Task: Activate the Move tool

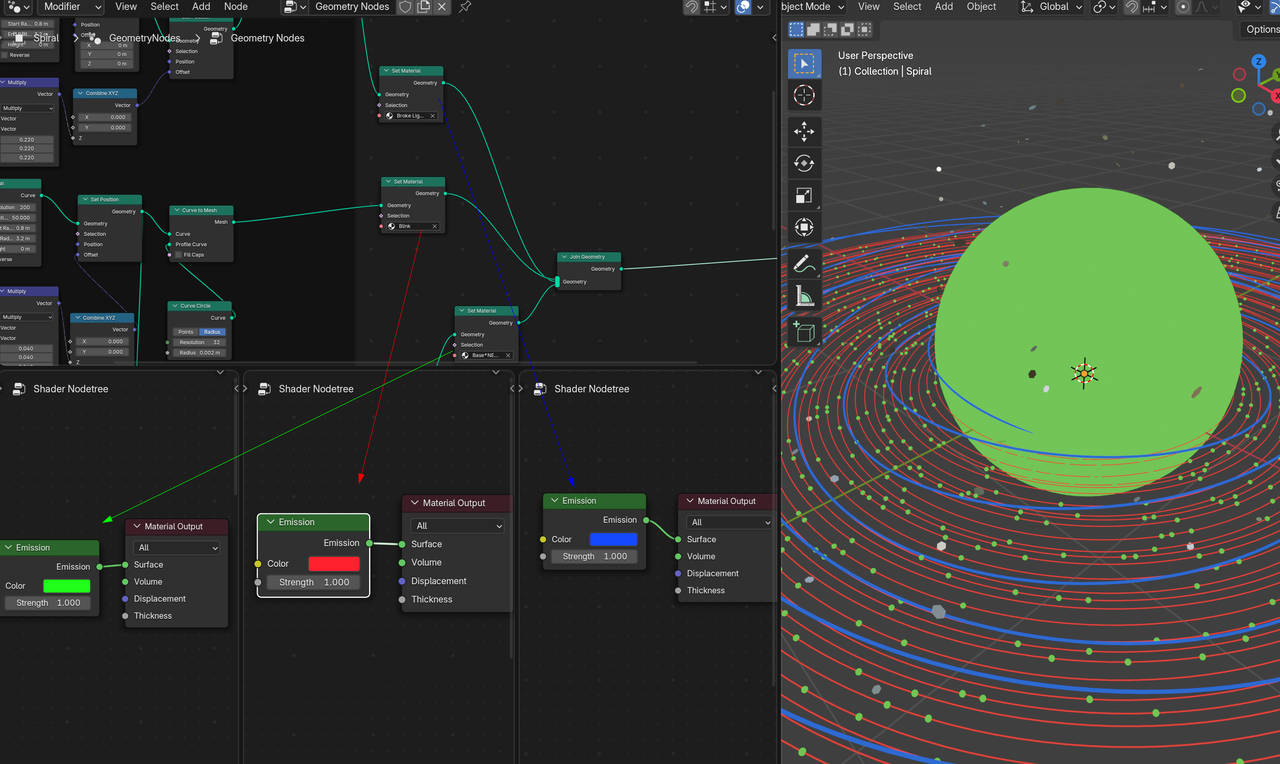Action: (x=804, y=132)
